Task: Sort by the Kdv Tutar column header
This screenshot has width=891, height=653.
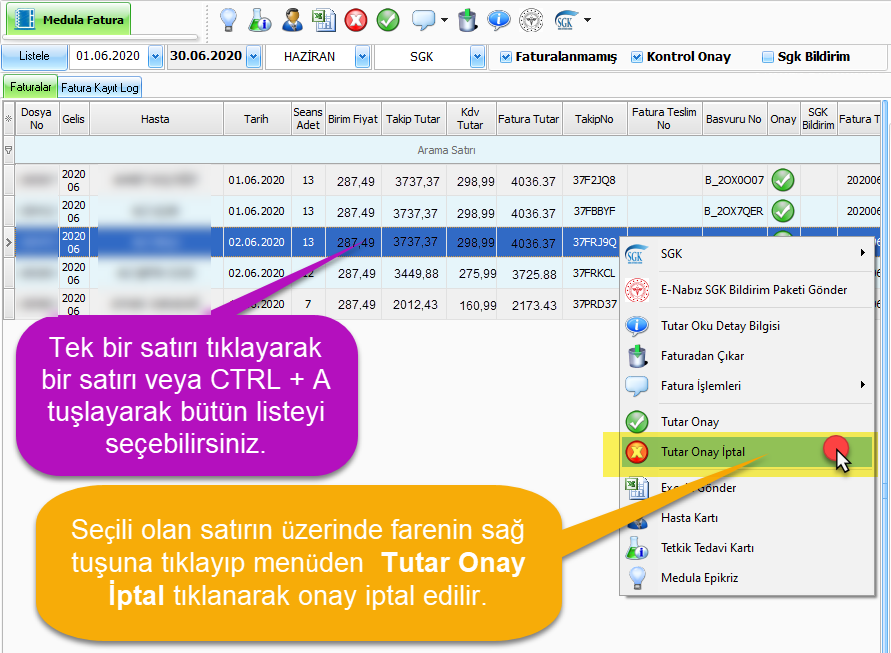Action: (471, 119)
